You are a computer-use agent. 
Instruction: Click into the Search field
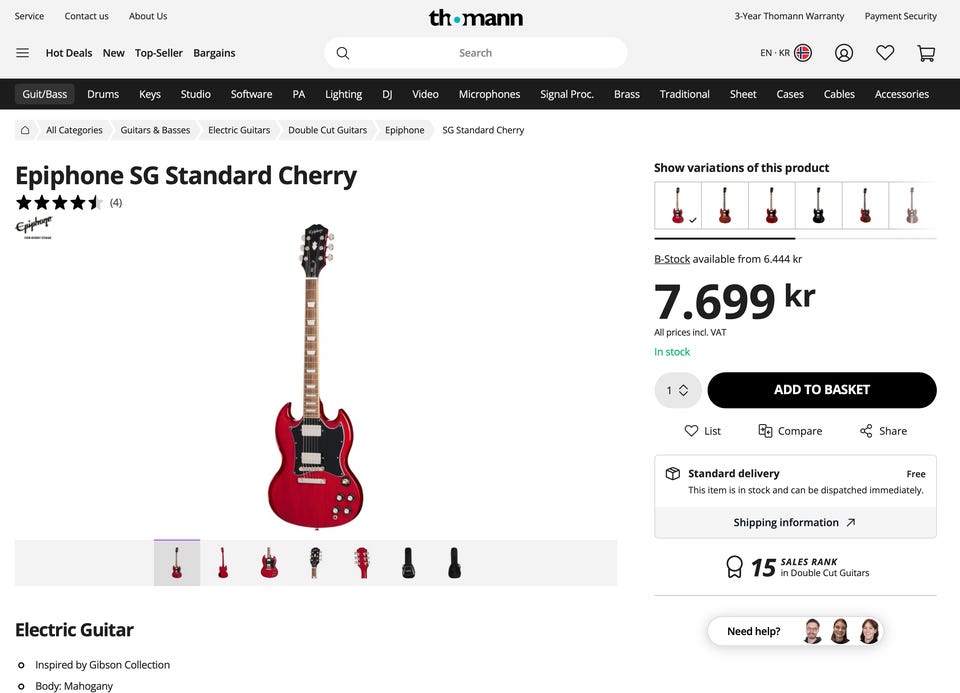click(475, 53)
